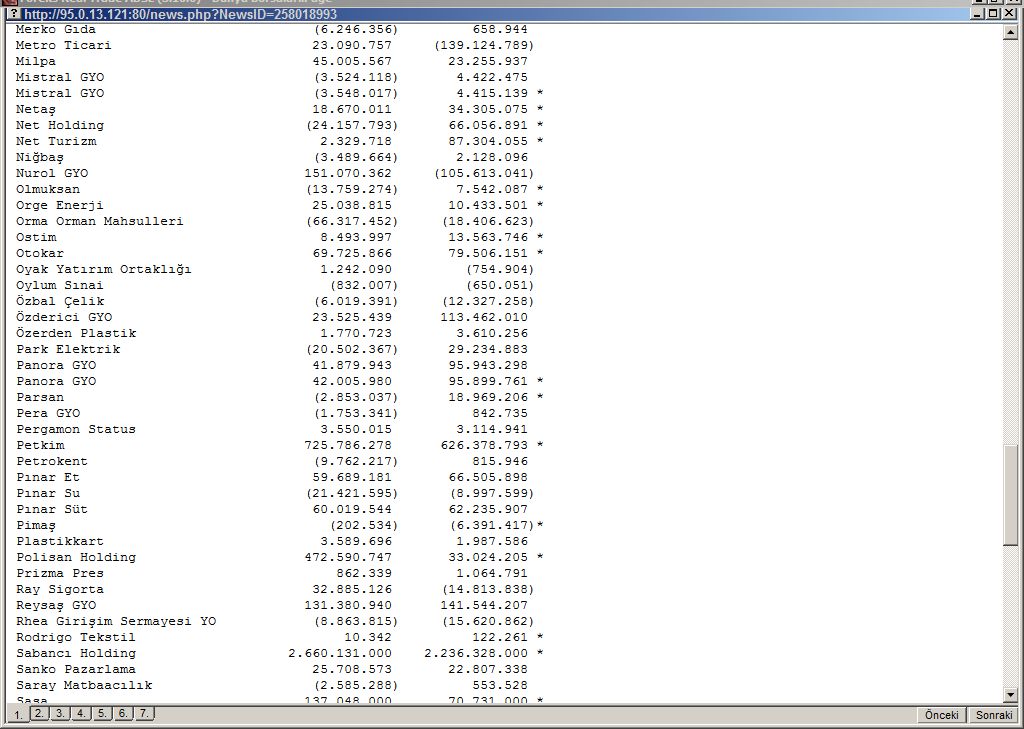Click the question mark icon in title bar
This screenshot has width=1024, height=729.
pyautogui.click(x=14, y=14)
